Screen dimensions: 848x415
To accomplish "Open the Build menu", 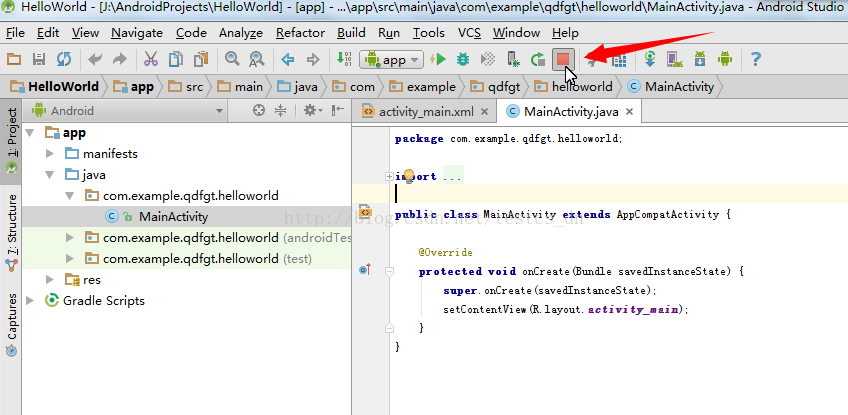I will click(x=351, y=33).
